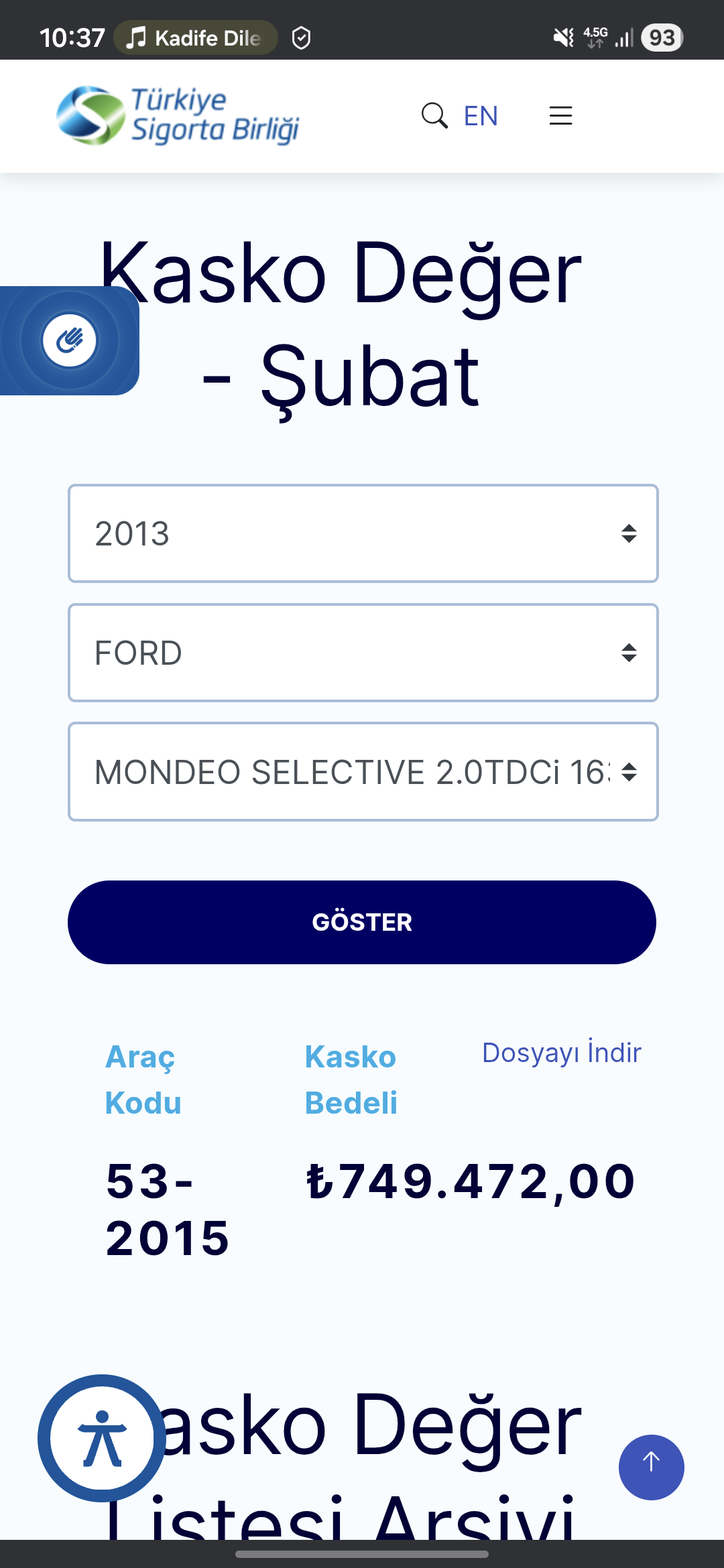Switch language to EN
The image size is (724, 1568).
[x=481, y=116]
